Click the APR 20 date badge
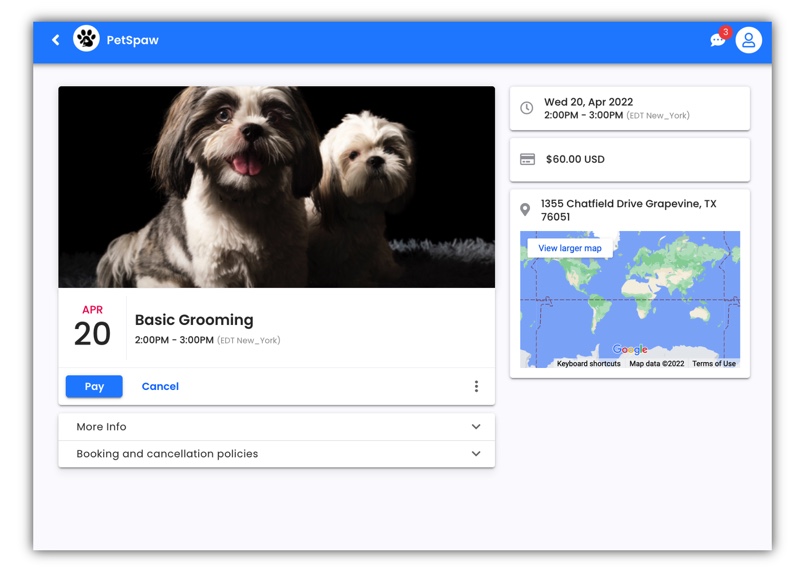The image size is (806, 577). [x=93, y=327]
